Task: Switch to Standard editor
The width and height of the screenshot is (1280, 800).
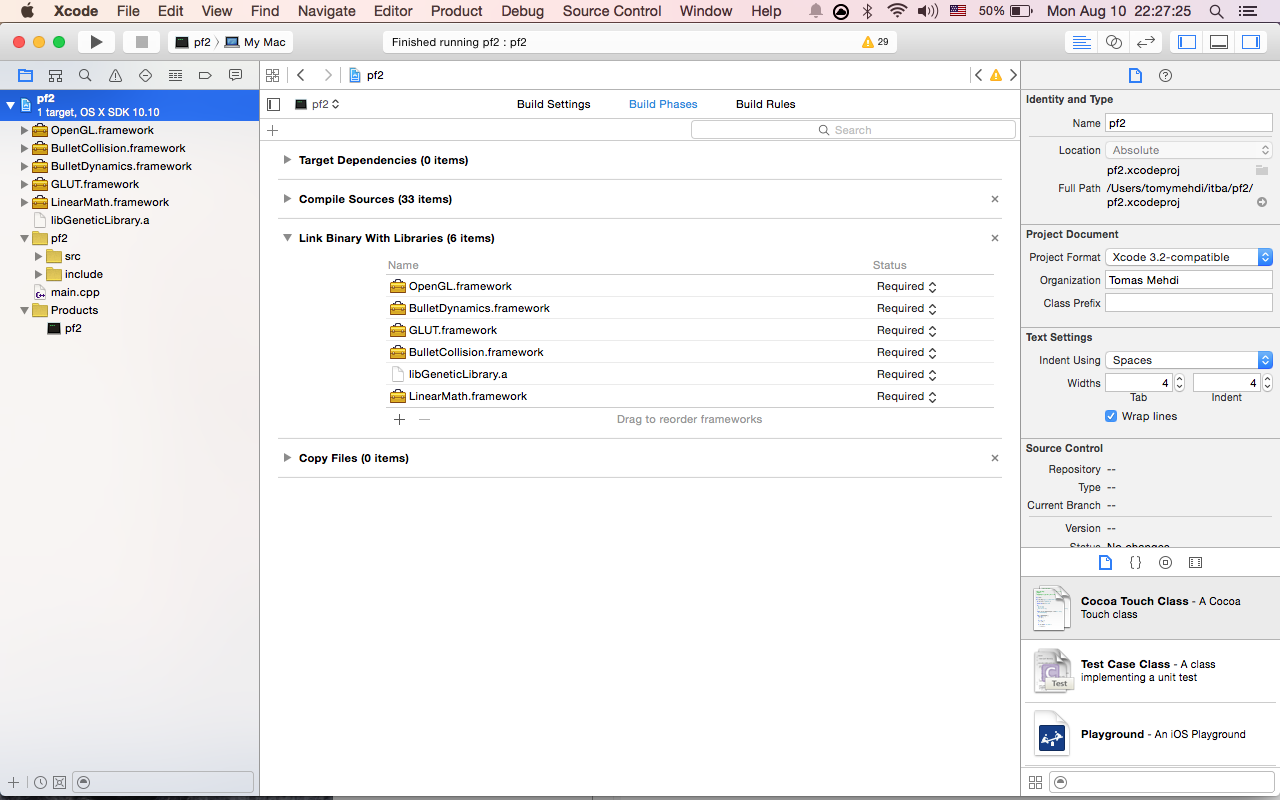Action: tap(1081, 42)
